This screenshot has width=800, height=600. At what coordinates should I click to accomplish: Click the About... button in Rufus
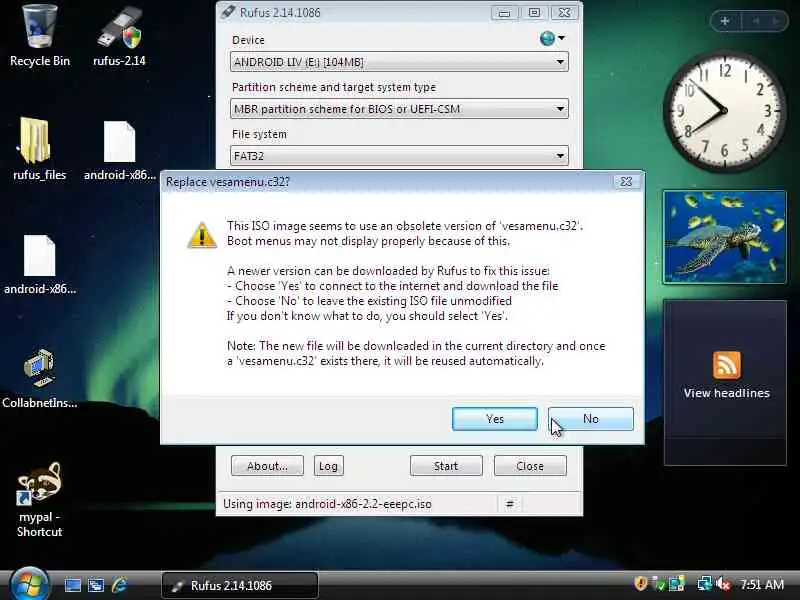pyautogui.click(x=267, y=466)
